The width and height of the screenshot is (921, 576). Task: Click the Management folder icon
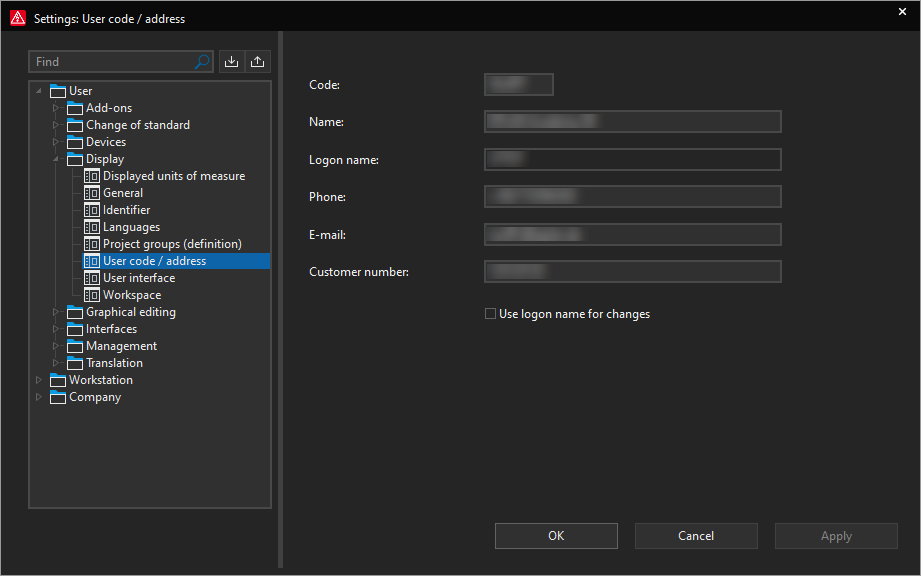point(75,346)
